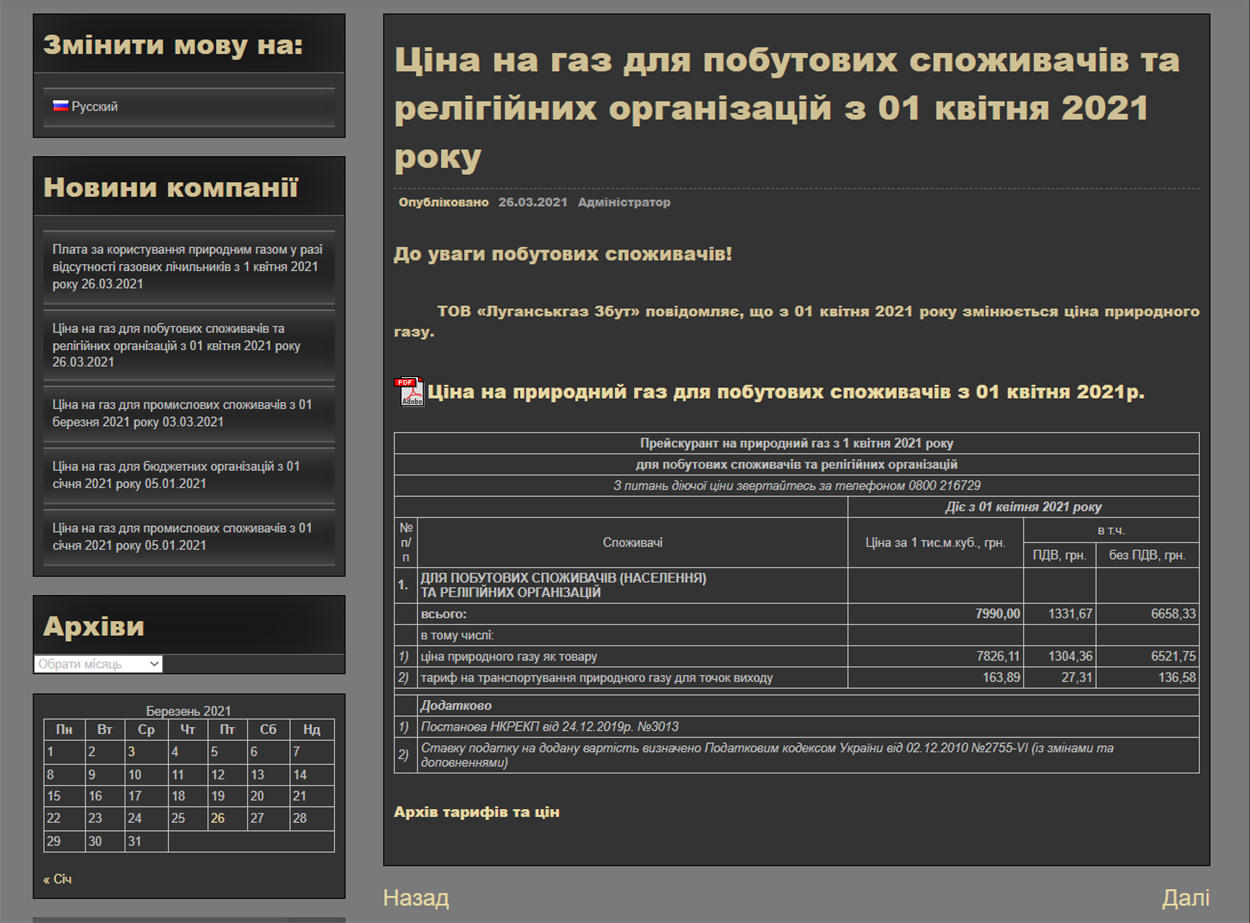
Task: Click the value 1304,36 in the table
Action: point(1070,657)
